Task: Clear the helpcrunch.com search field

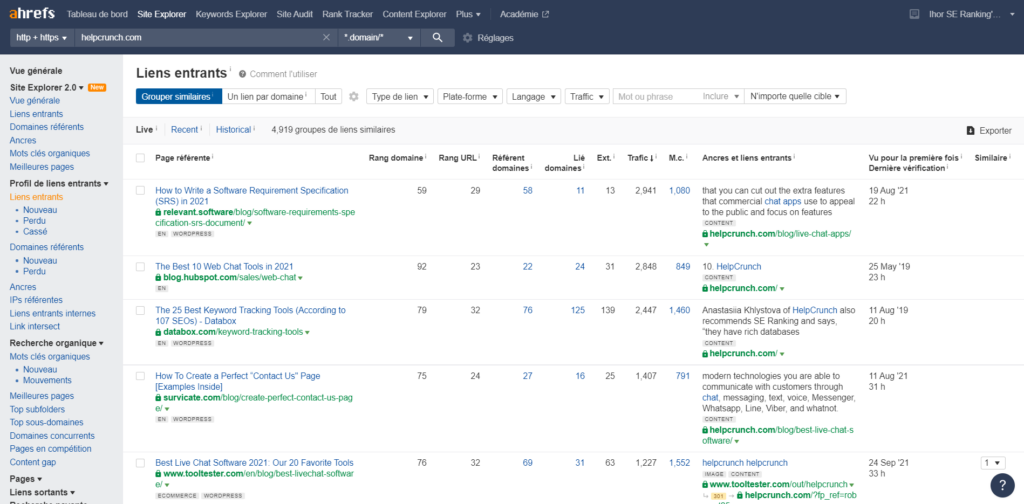Action: tap(326, 38)
